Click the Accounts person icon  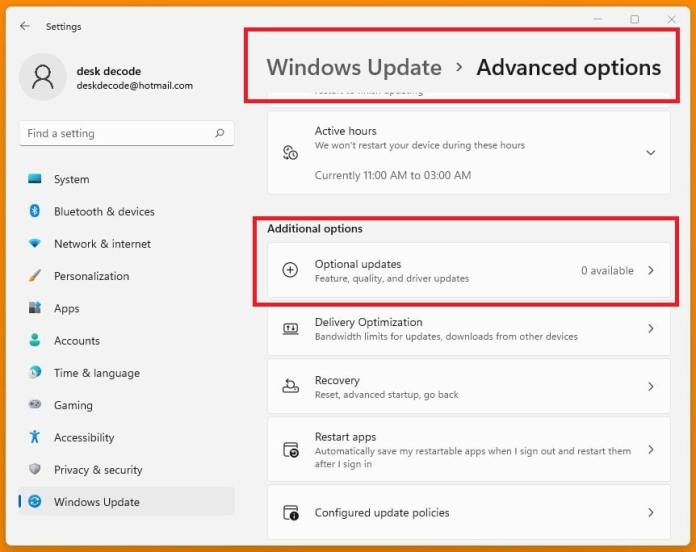[35, 340]
